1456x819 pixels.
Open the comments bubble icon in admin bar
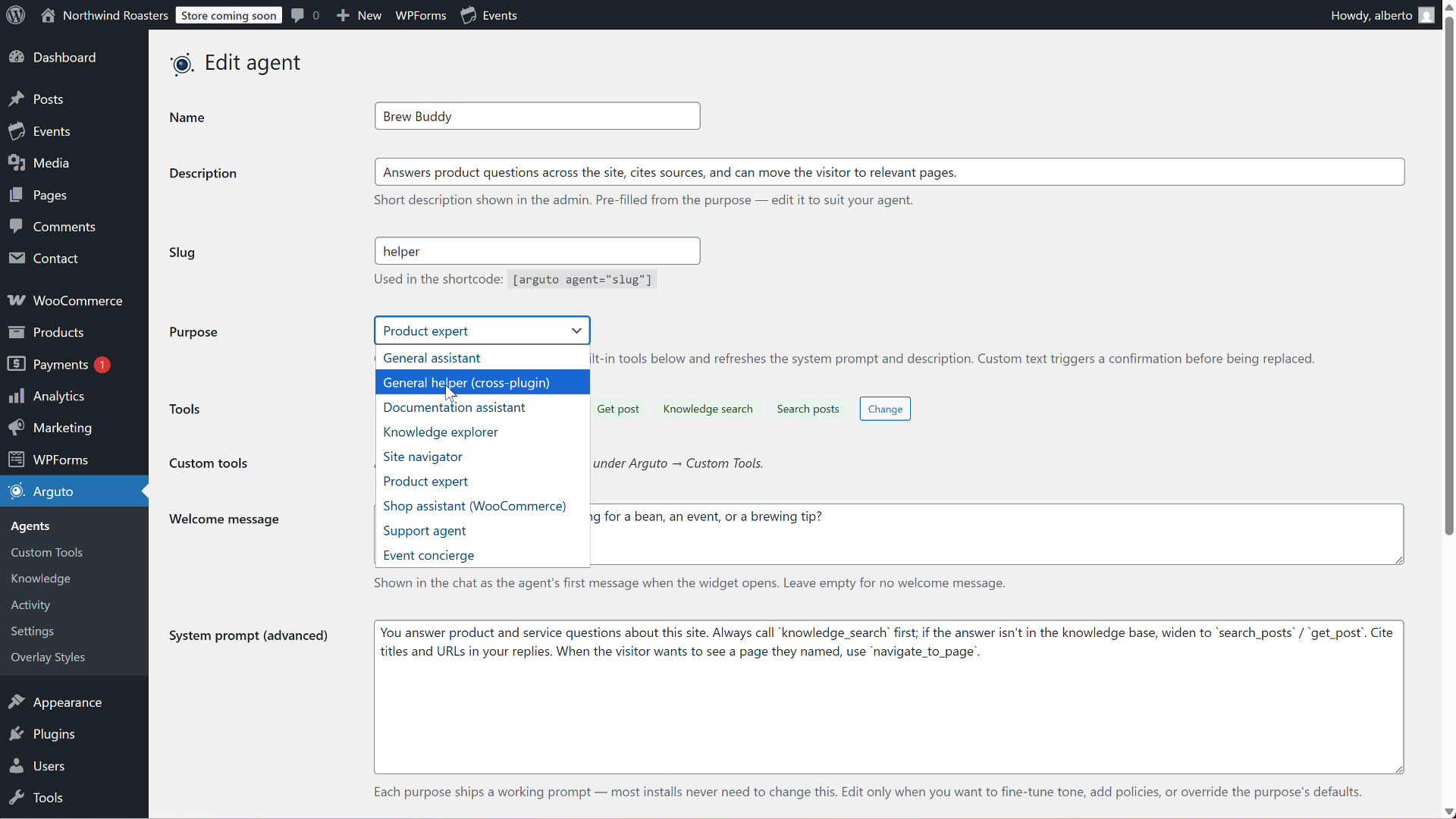coord(298,15)
